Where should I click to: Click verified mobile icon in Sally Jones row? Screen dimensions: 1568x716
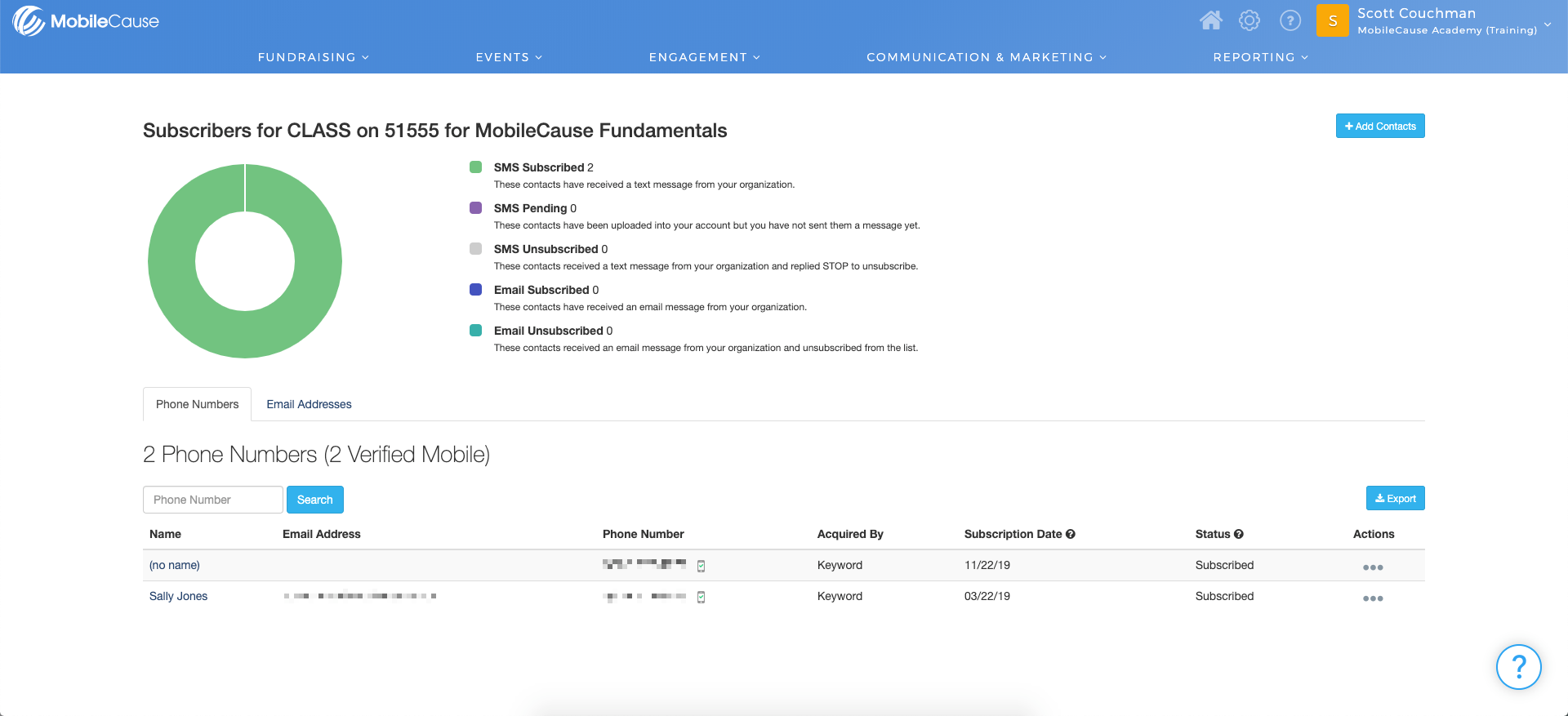click(701, 597)
